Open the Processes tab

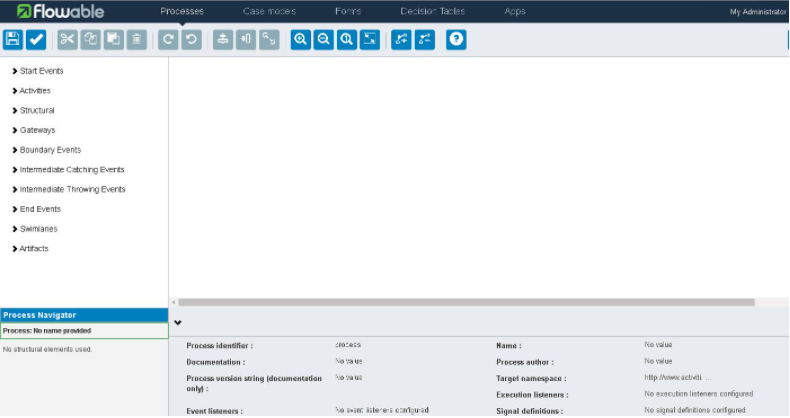click(182, 11)
